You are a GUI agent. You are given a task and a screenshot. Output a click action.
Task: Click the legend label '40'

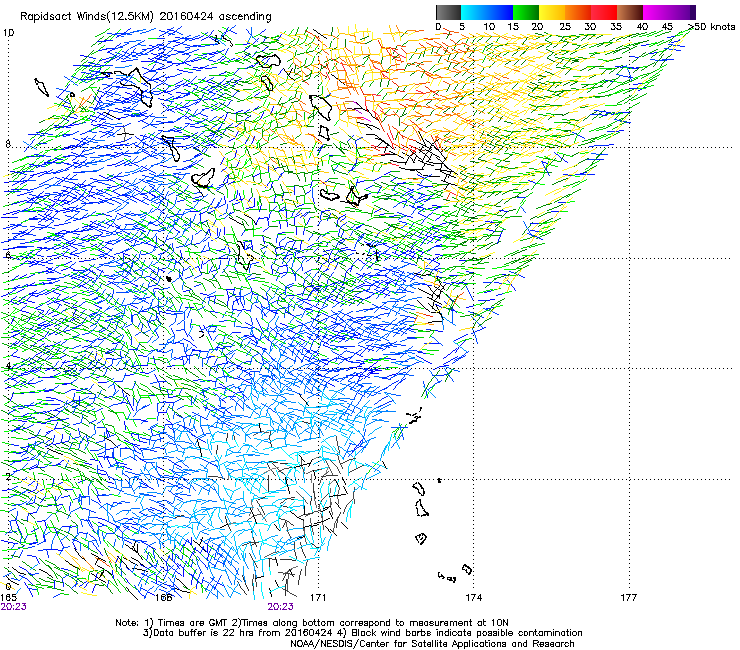[x=642, y=27]
